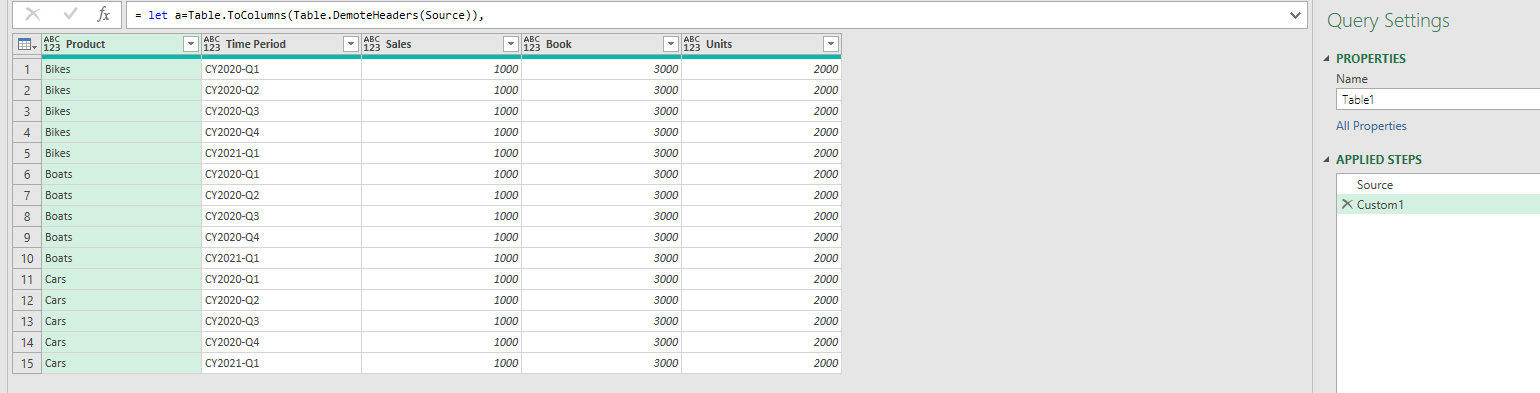Viewport: 1540px width, 393px height.
Task: Delete the Custom1 step using its X icon
Action: point(1346,204)
